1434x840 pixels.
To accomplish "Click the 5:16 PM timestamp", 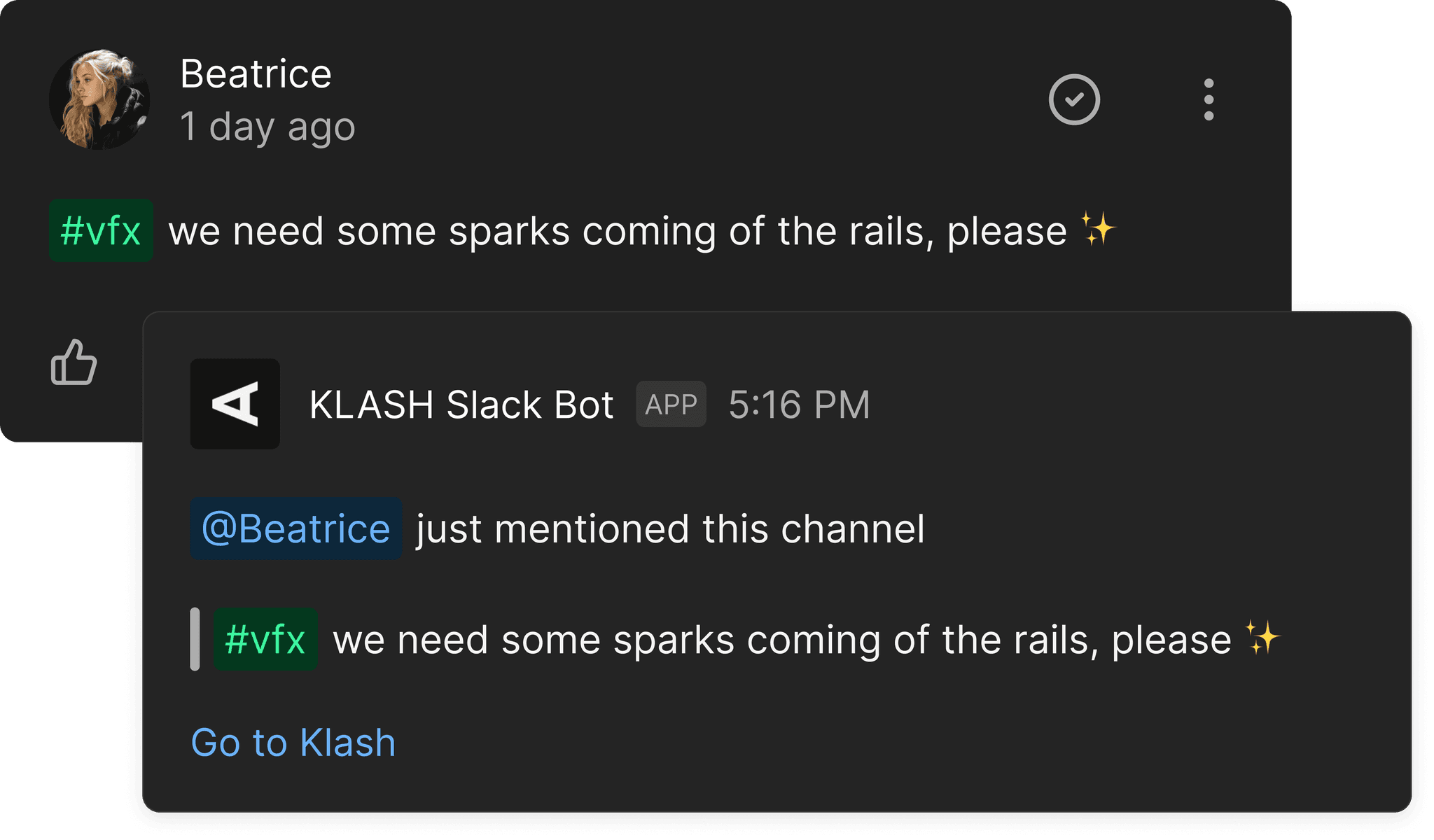I will 800,404.
